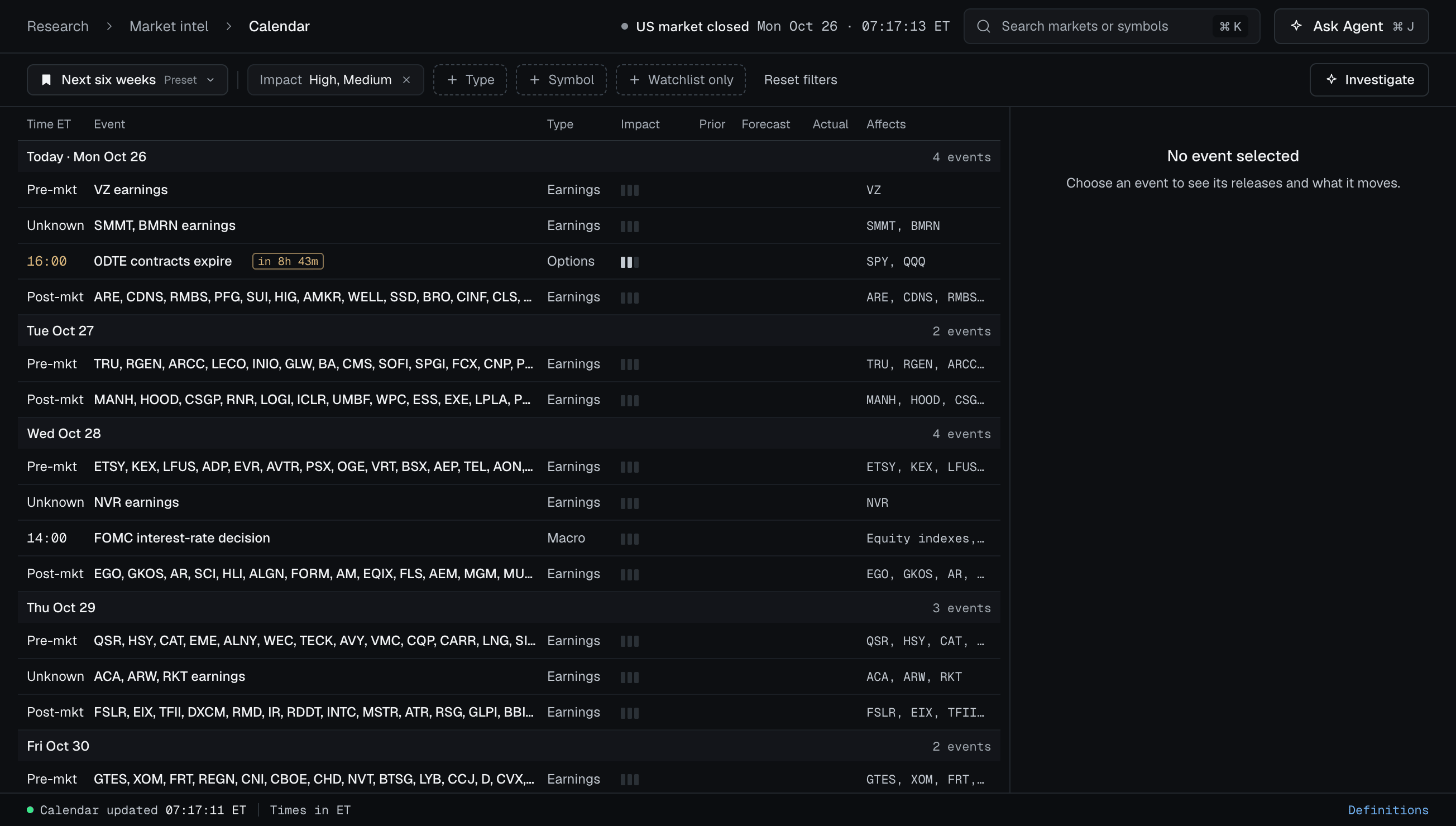
Task: Open the Next six weeks preset dropdown
Action: tap(127, 80)
